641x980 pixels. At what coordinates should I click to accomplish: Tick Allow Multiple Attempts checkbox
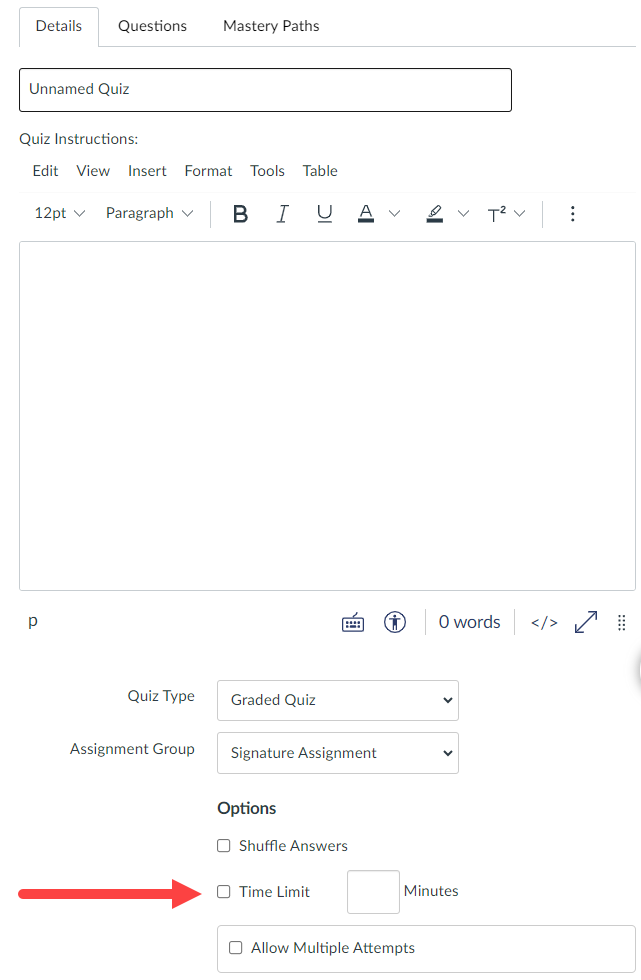coord(236,948)
